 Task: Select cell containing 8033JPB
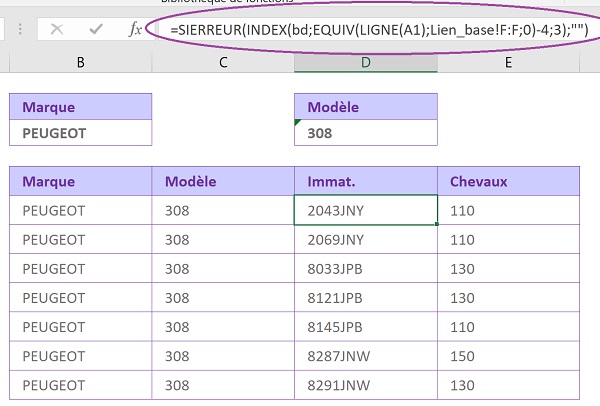[x=366, y=268]
